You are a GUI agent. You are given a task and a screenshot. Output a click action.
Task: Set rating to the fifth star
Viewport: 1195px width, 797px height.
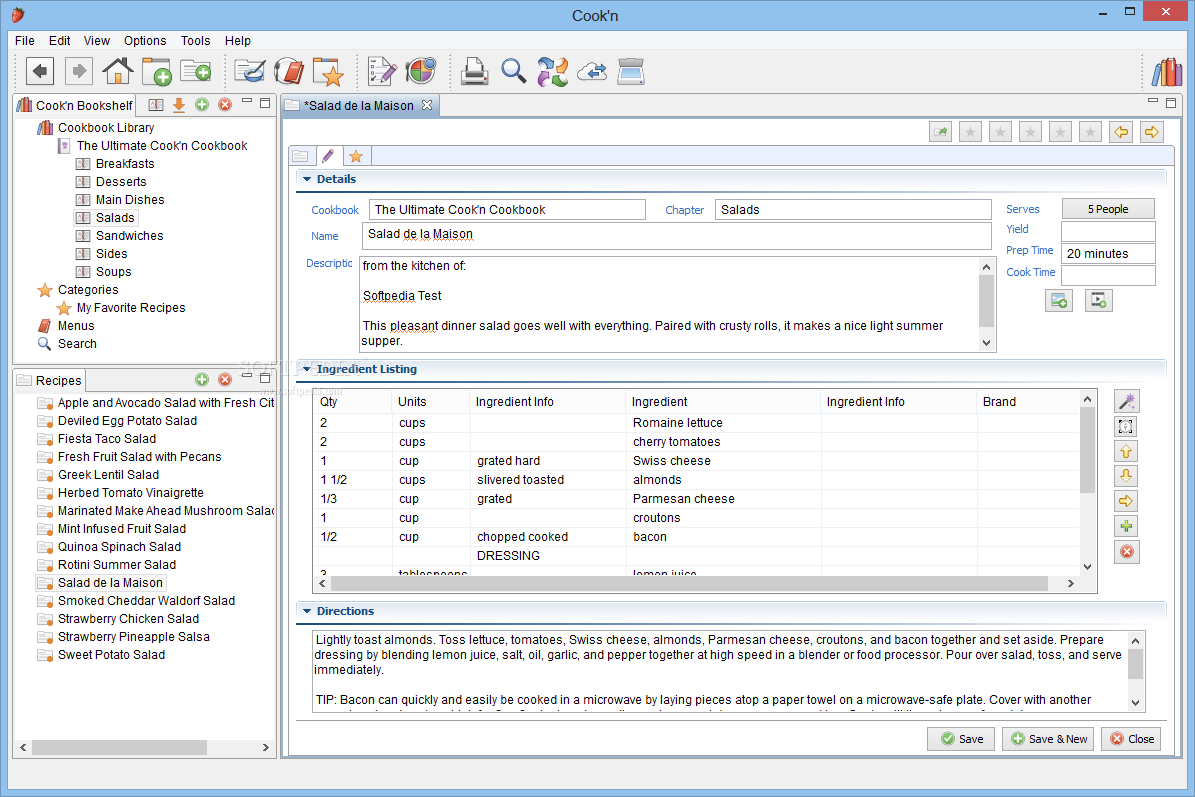1091,132
